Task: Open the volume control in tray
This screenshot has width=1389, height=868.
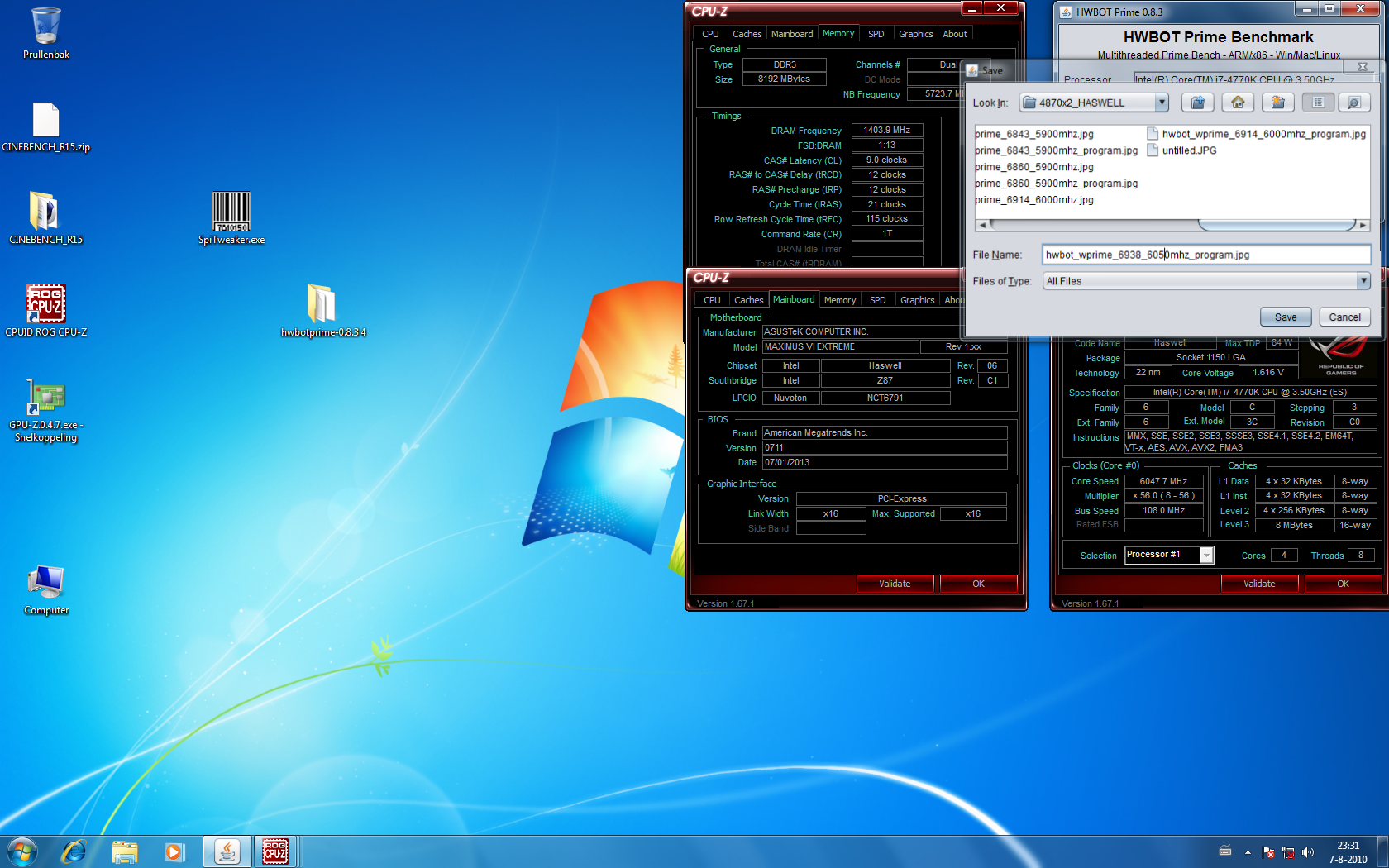Action: 1307,852
